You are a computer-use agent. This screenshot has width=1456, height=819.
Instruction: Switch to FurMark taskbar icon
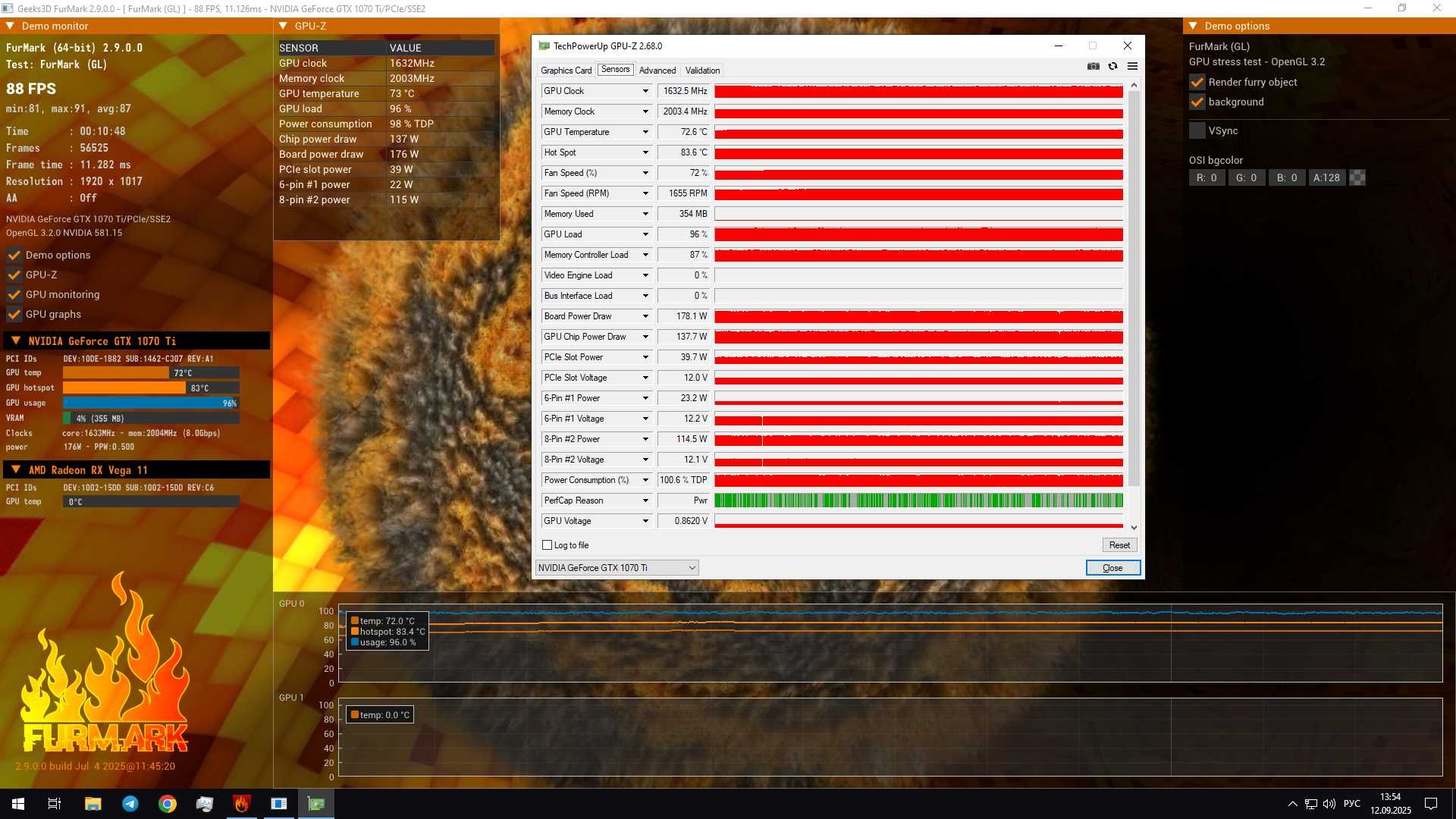(x=242, y=804)
